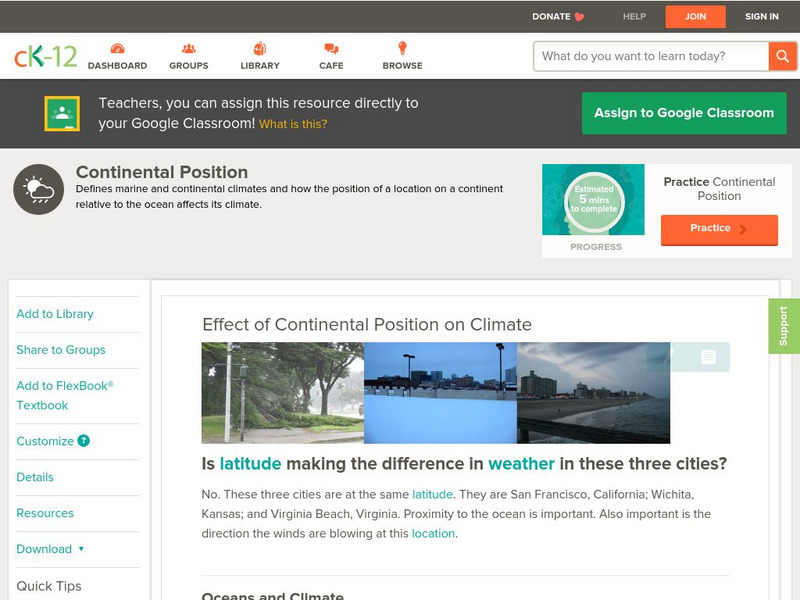Image resolution: width=800 pixels, height=600 pixels.
Task: Click the Customize sidebar link
Action: coord(45,441)
